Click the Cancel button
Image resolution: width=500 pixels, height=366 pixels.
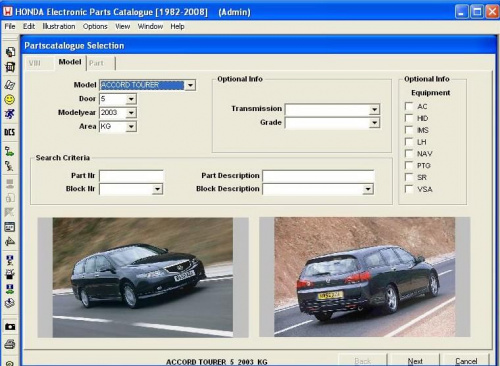coord(466,361)
